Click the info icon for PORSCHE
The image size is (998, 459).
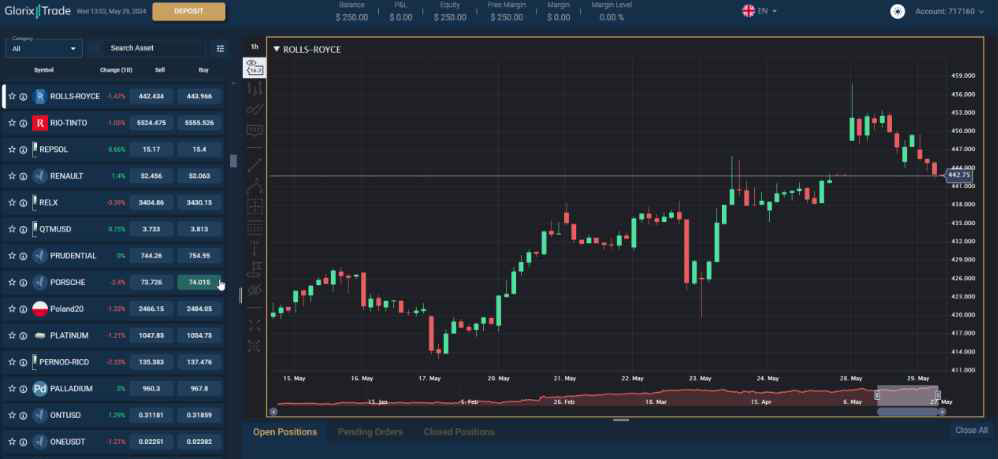pos(23,282)
